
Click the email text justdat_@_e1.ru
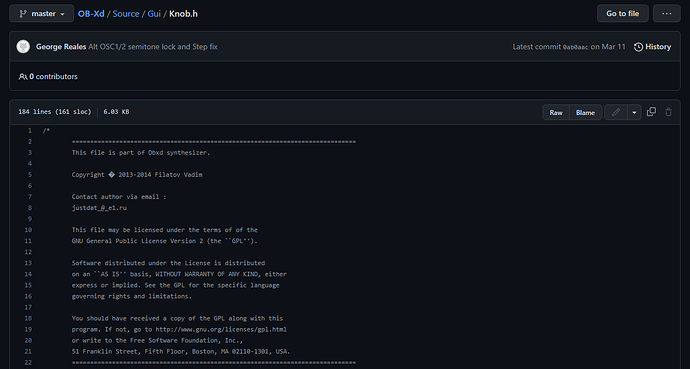(x=99, y=208)
